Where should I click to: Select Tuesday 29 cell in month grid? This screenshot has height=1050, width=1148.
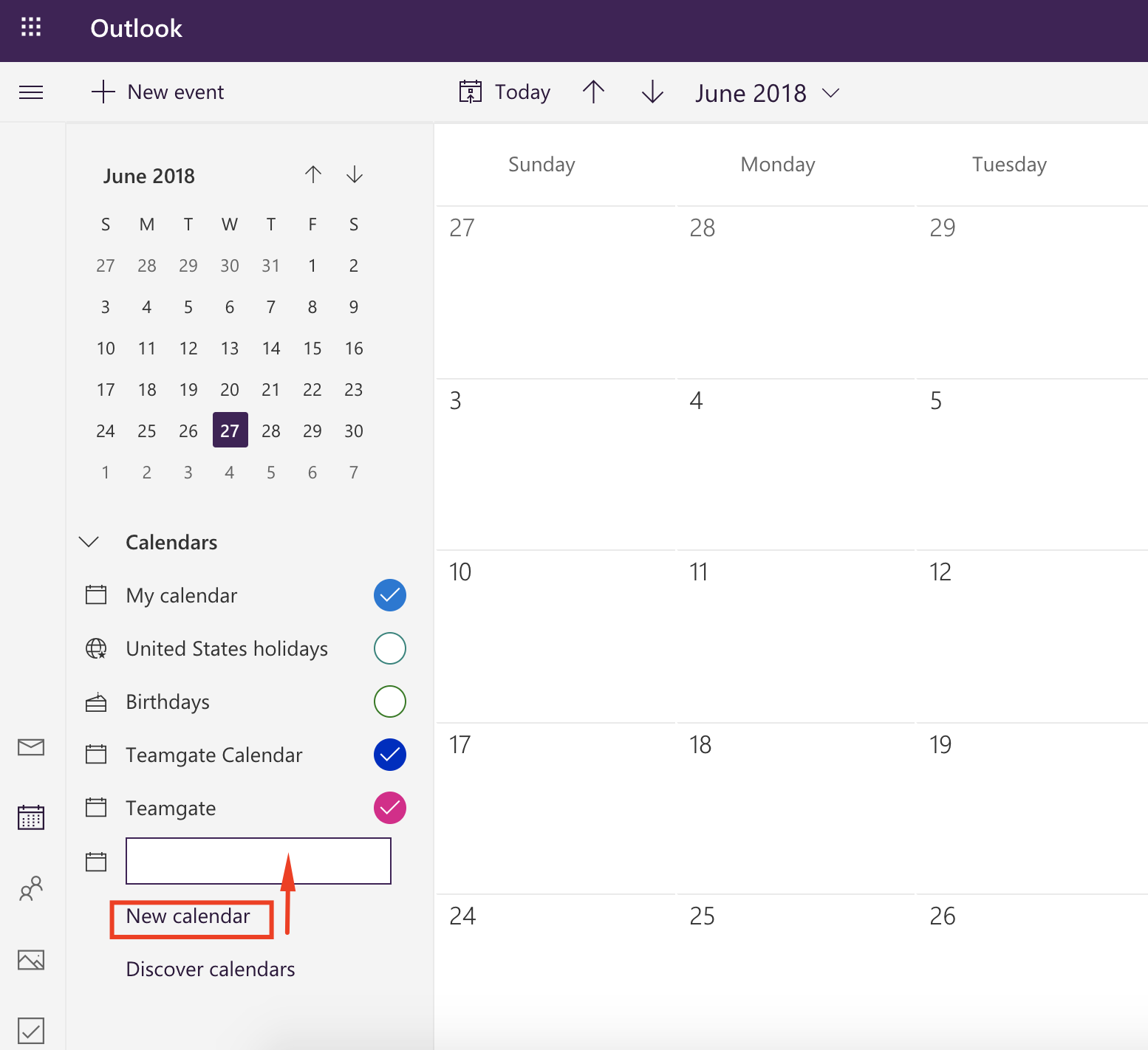point(1033,292)
